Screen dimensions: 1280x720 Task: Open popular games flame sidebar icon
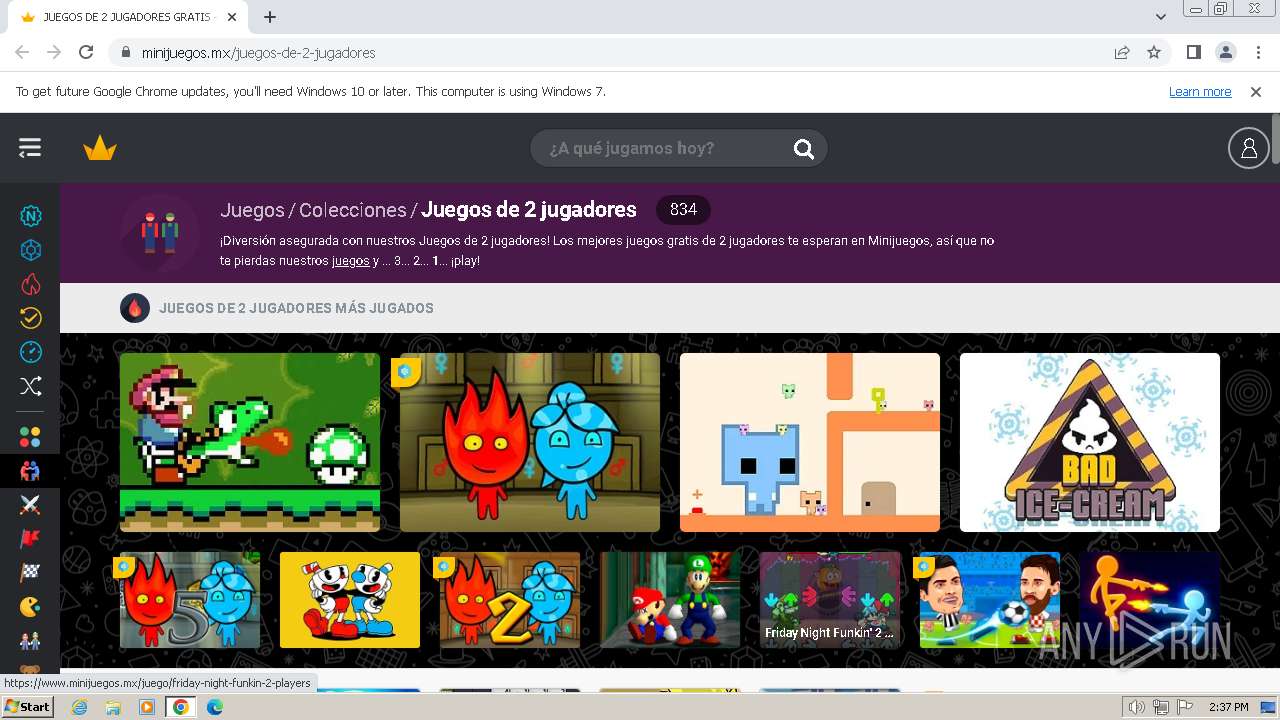point(31,284)
